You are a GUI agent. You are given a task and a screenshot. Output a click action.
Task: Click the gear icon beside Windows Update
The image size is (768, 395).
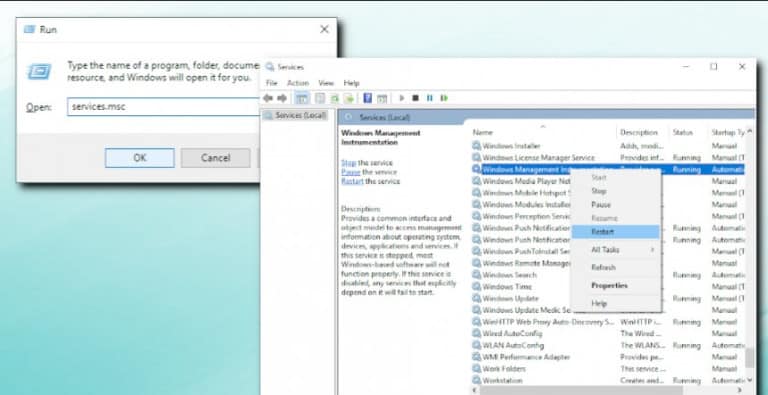coord(477,298)
